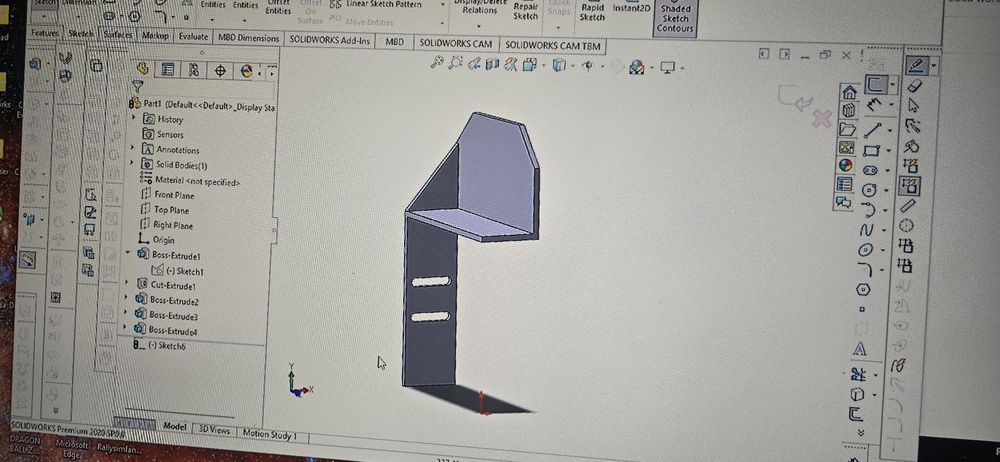
Task: Select the Polygon sketch tool
Action: click(863, 289)
